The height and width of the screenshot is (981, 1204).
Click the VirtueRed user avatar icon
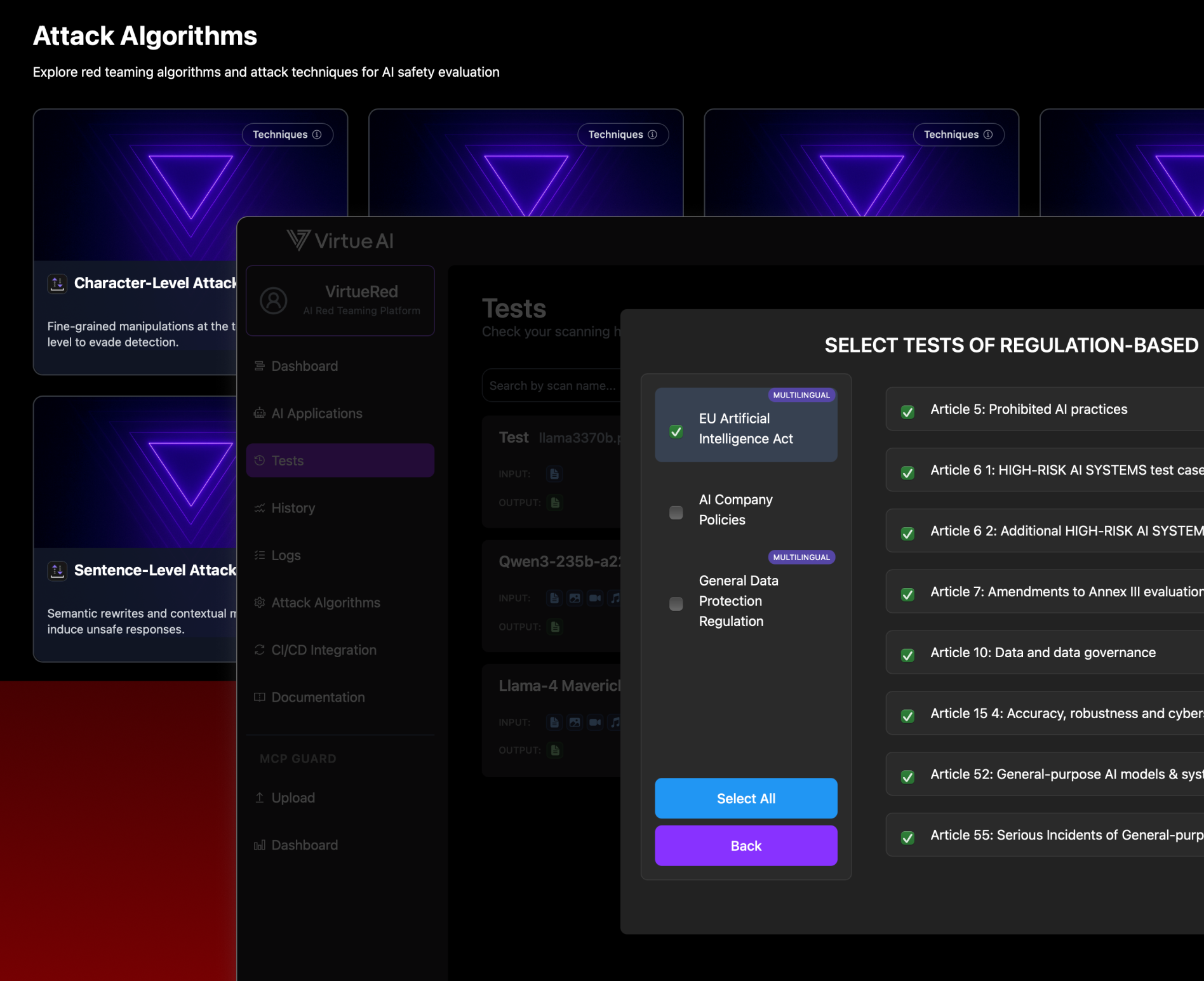(274, 300)
